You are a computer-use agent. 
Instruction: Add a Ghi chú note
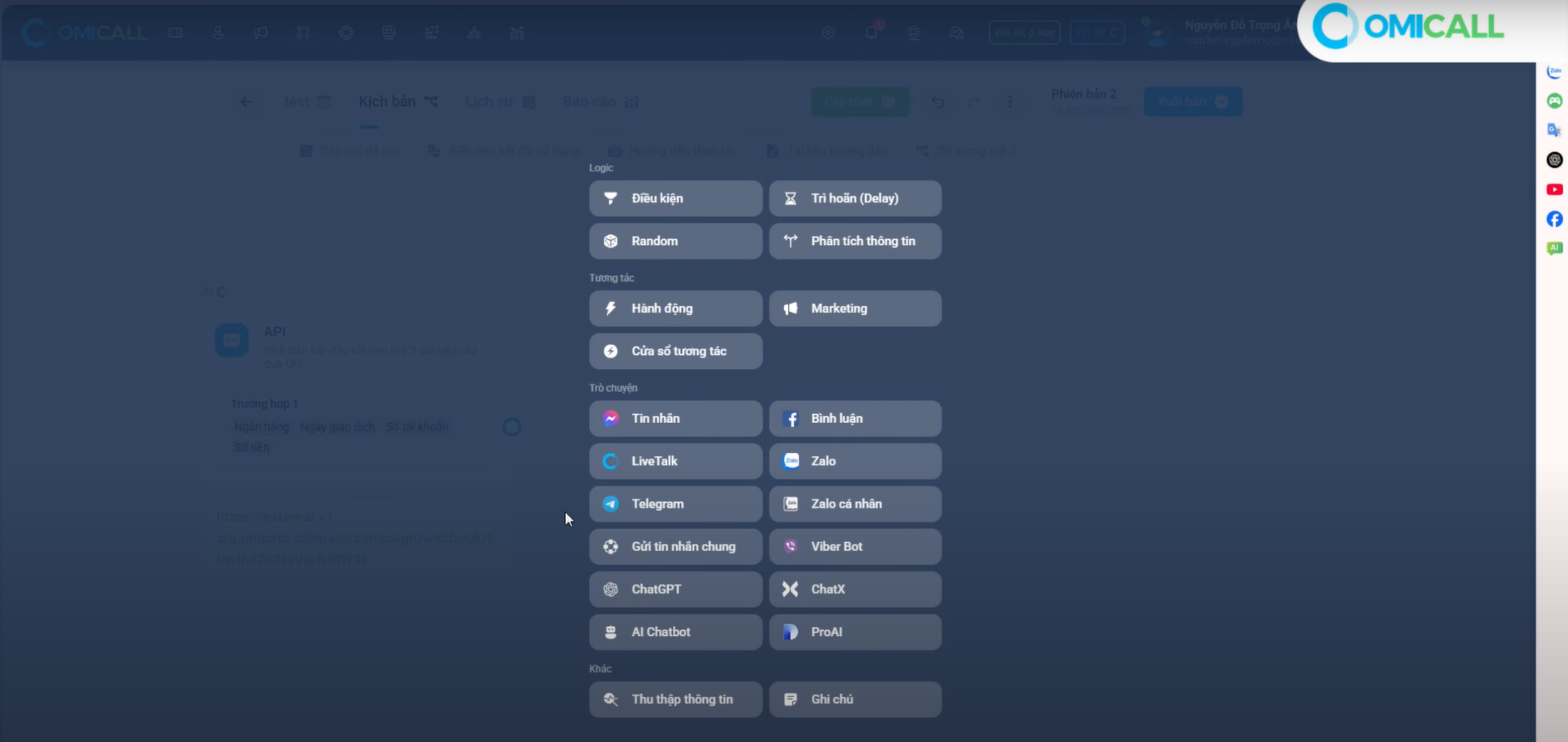pos(855,700)
